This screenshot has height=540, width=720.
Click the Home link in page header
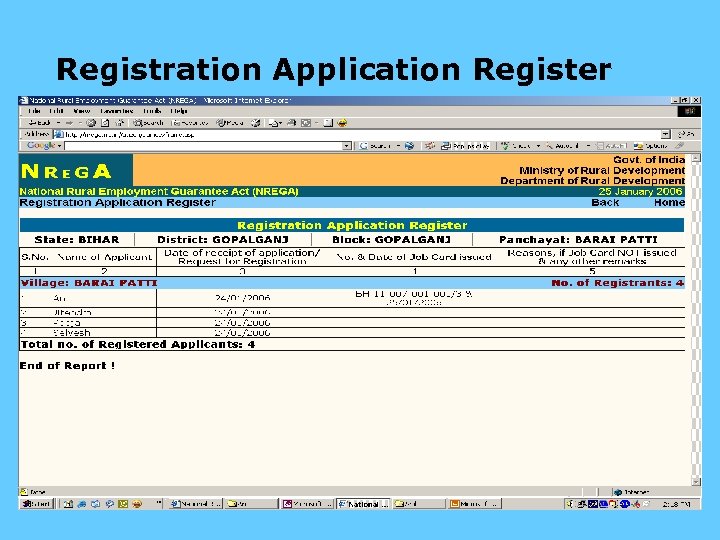click(x=669, y=202)
